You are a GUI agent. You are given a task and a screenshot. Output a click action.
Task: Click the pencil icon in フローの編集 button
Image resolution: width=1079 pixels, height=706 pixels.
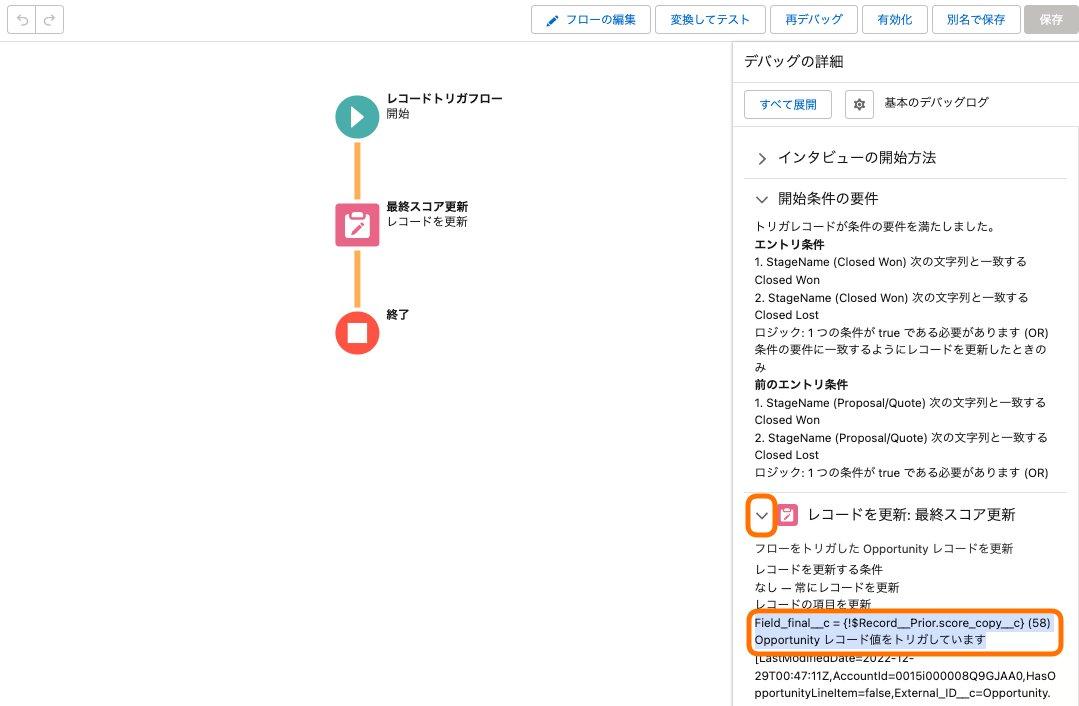coord(552,19)
